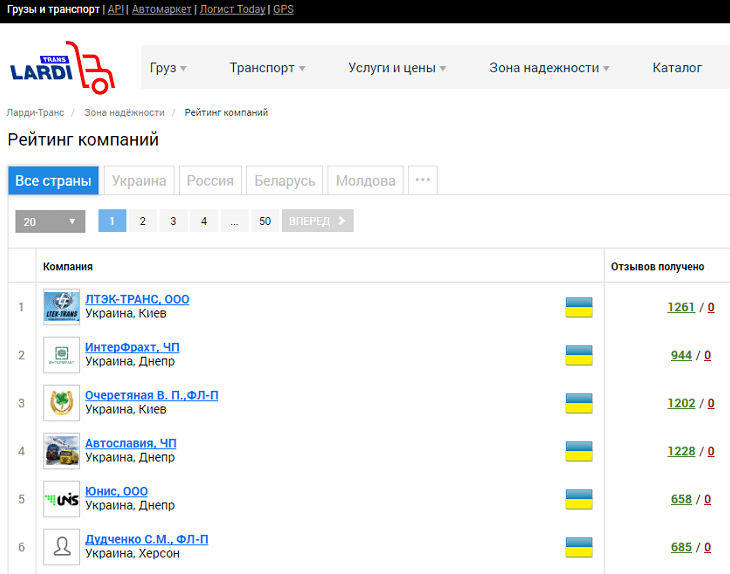Image resolution: width=730 pixels, height=574 pixels.
Task: Click Ukraine flag in Дудченко row
Action: [579, 547]
